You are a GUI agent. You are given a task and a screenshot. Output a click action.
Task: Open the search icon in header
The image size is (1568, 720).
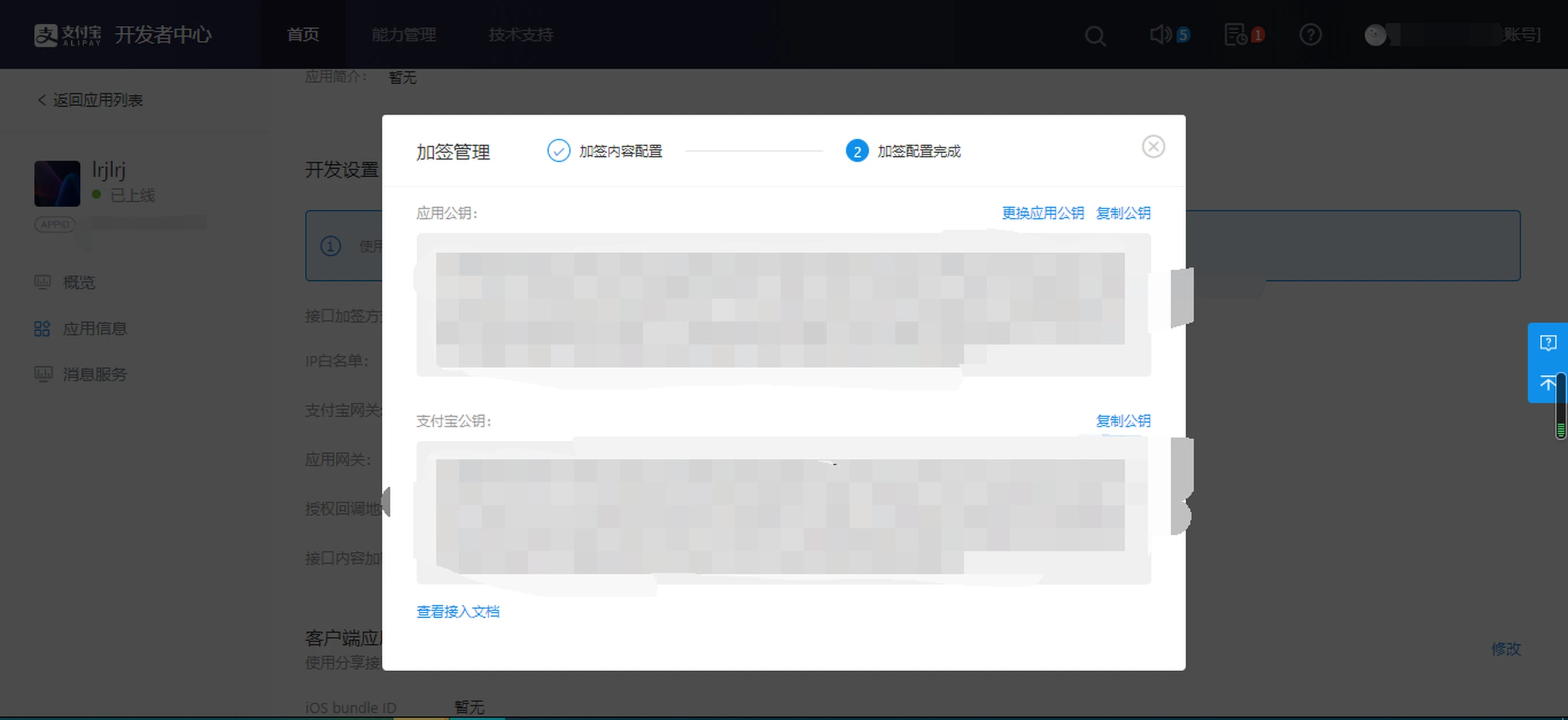coord(1095,36)
